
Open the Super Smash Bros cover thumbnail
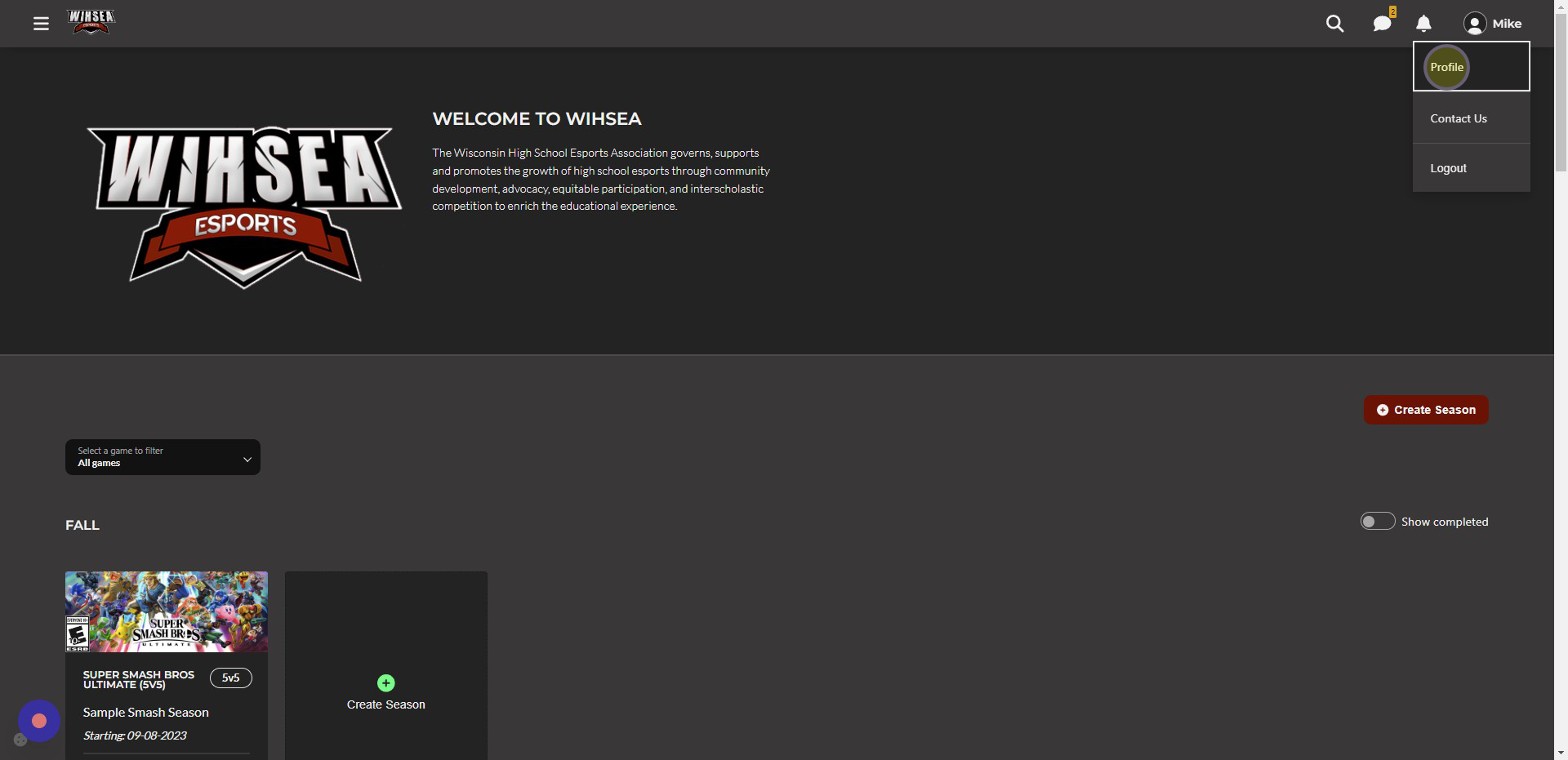[x=167, y=611]
